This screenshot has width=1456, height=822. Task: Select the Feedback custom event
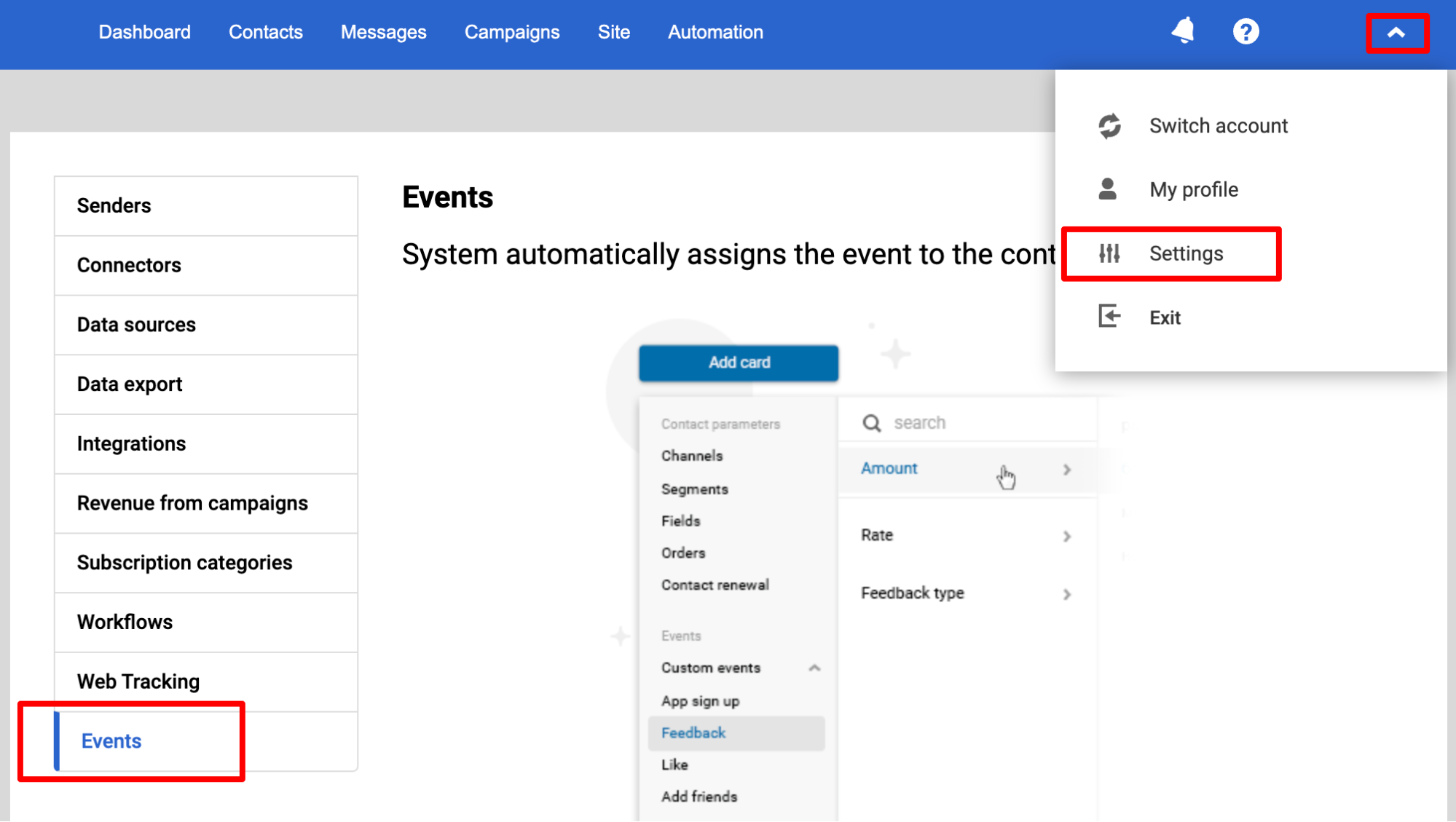pos(693,733)
